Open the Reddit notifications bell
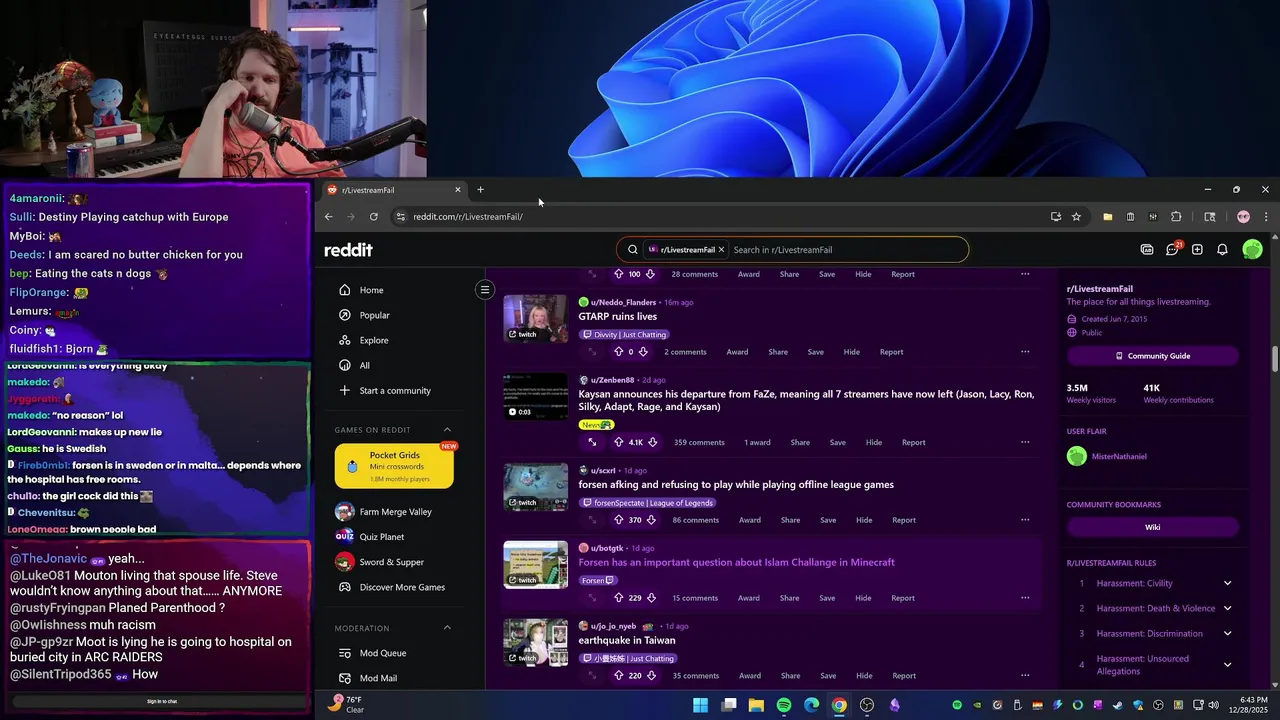This screenshot has width=1280, height=720. pyautogui.click(x=1222, y=250)
